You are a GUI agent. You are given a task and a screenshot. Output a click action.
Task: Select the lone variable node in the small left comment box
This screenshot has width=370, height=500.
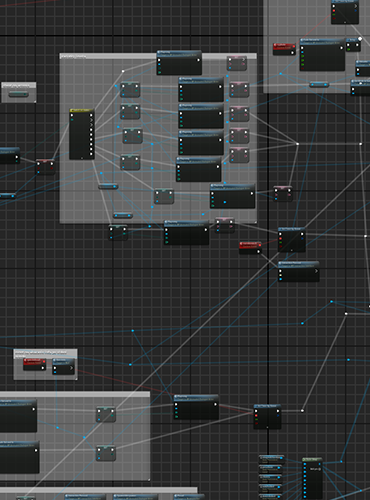(x=18, y=94)
